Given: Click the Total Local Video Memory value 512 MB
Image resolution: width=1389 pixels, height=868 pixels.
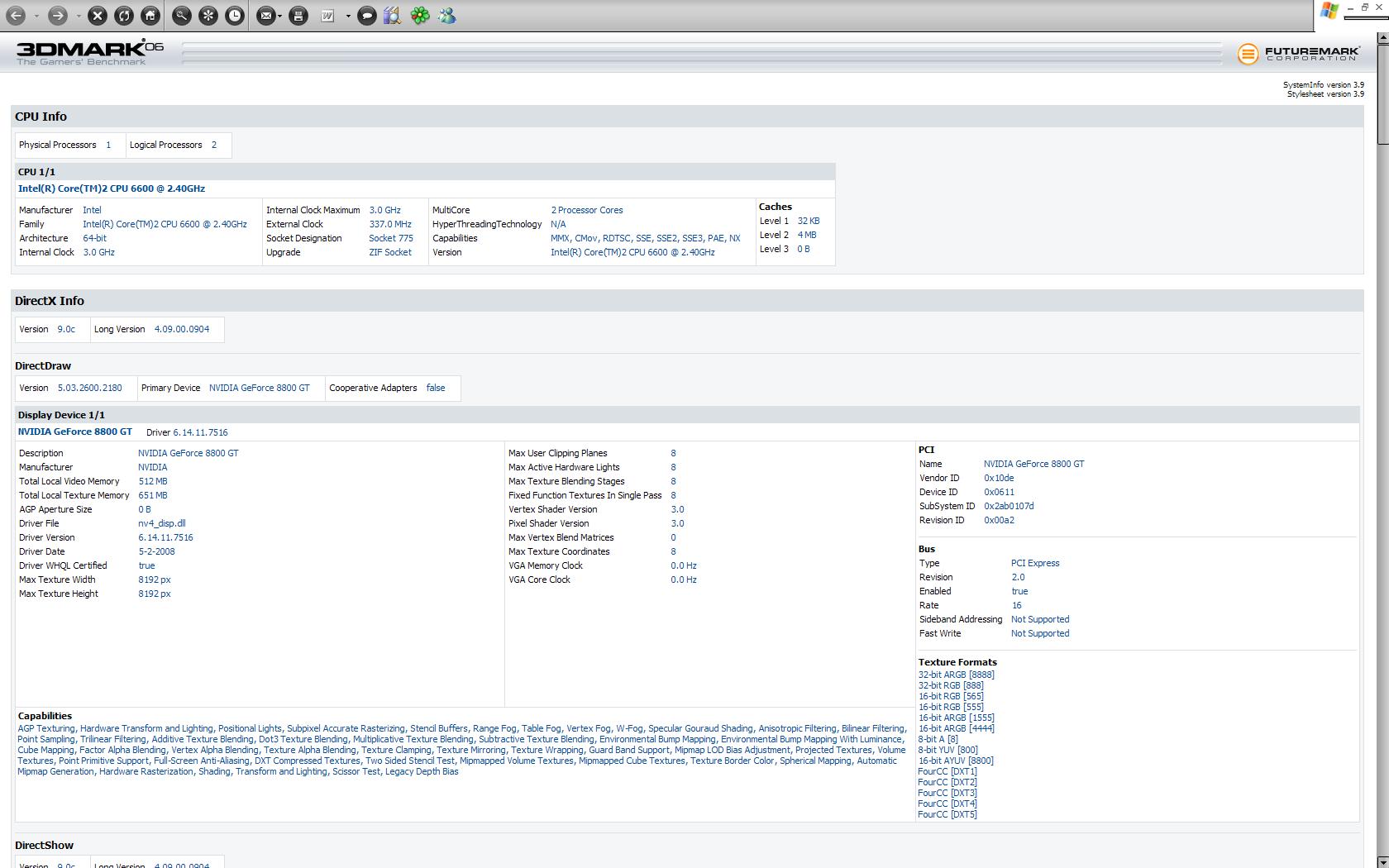Looking at the screenshot, I should (153, 481).
